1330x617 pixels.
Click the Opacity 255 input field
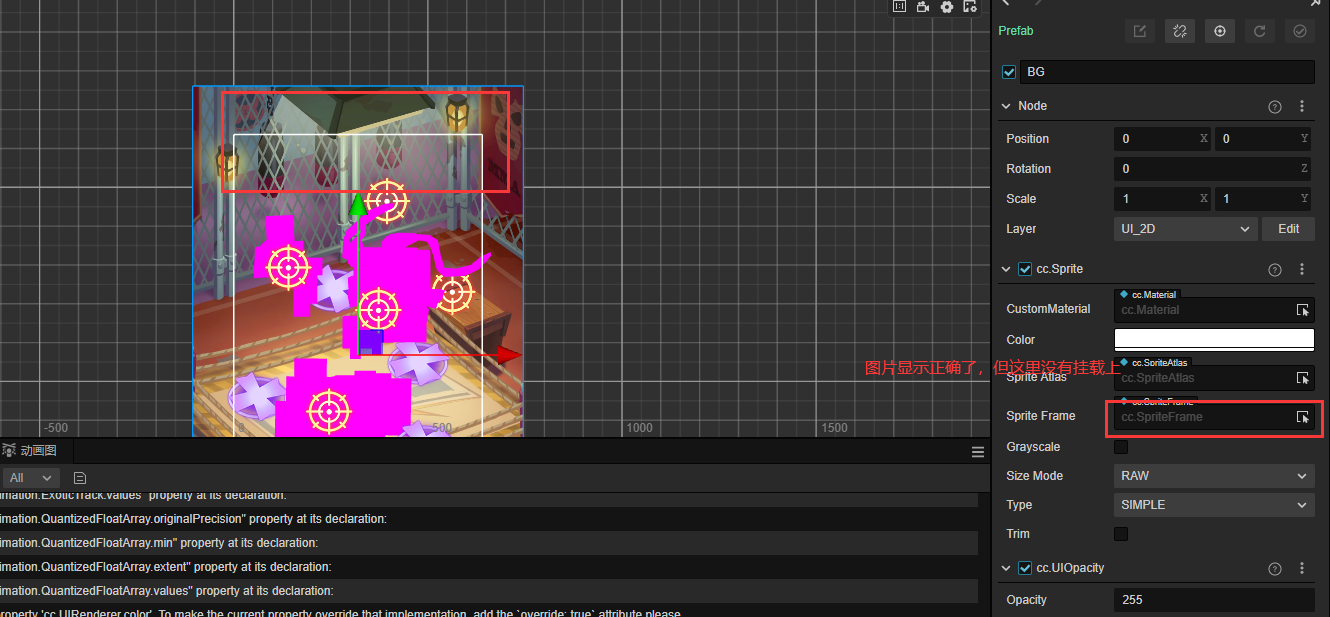[1214, 600]
